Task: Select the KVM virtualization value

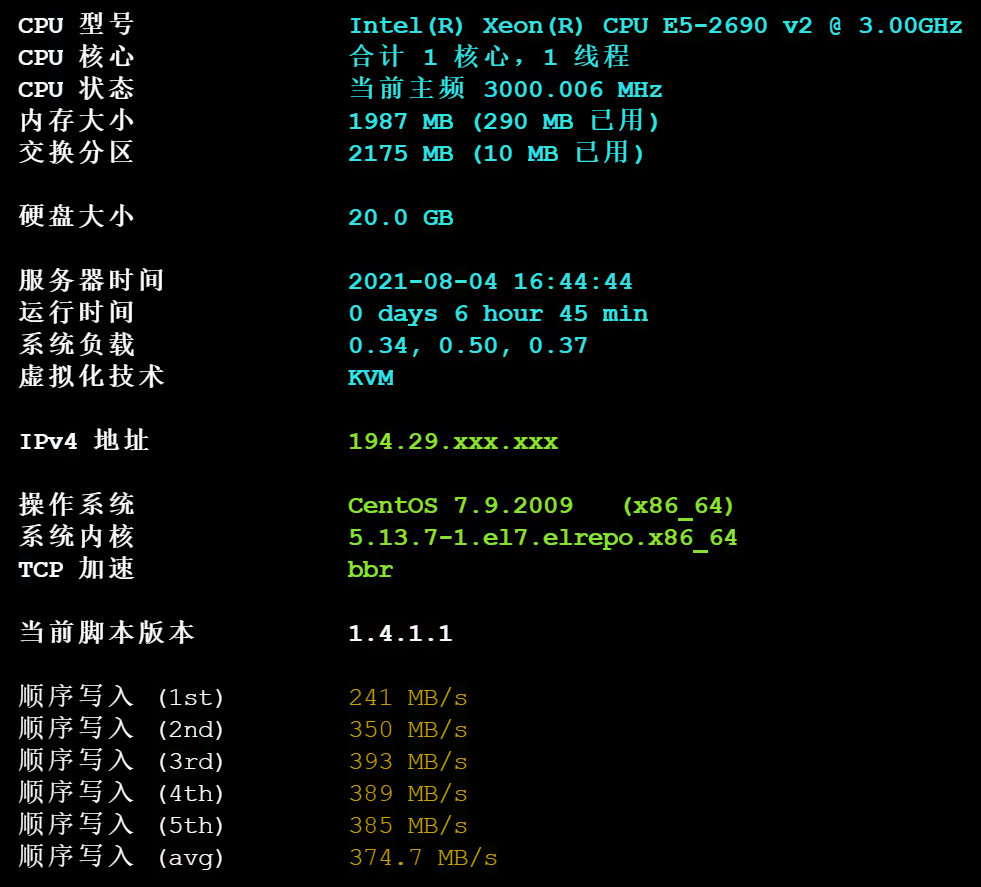Action: [x=371, y=378]
